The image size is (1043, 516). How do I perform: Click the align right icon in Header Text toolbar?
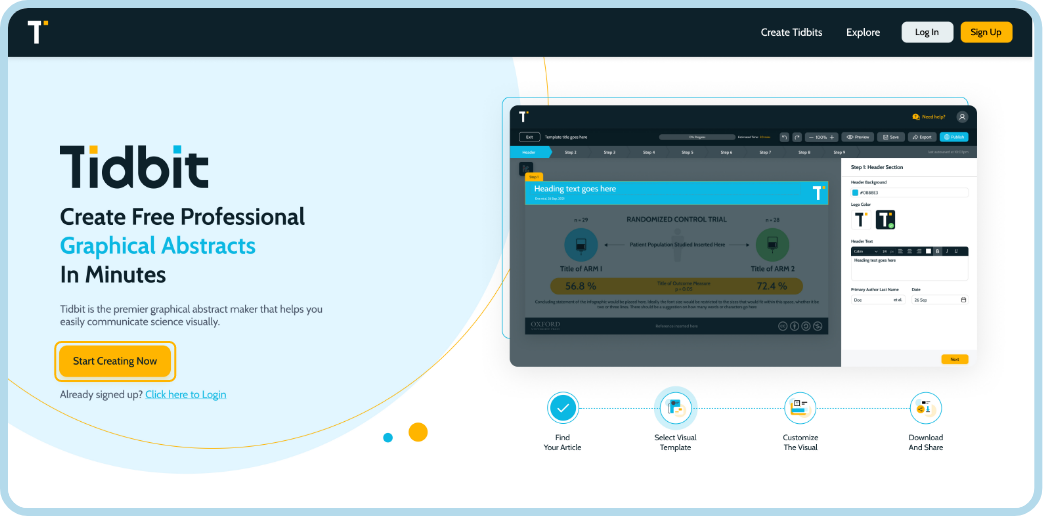pyautogui.click(x=919, y=251)
